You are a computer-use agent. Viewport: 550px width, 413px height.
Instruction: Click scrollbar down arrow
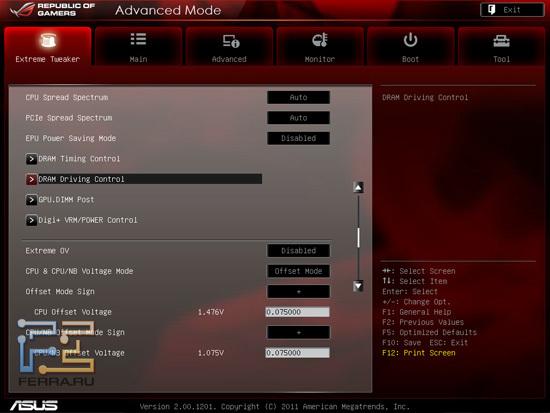click(358, 286)
